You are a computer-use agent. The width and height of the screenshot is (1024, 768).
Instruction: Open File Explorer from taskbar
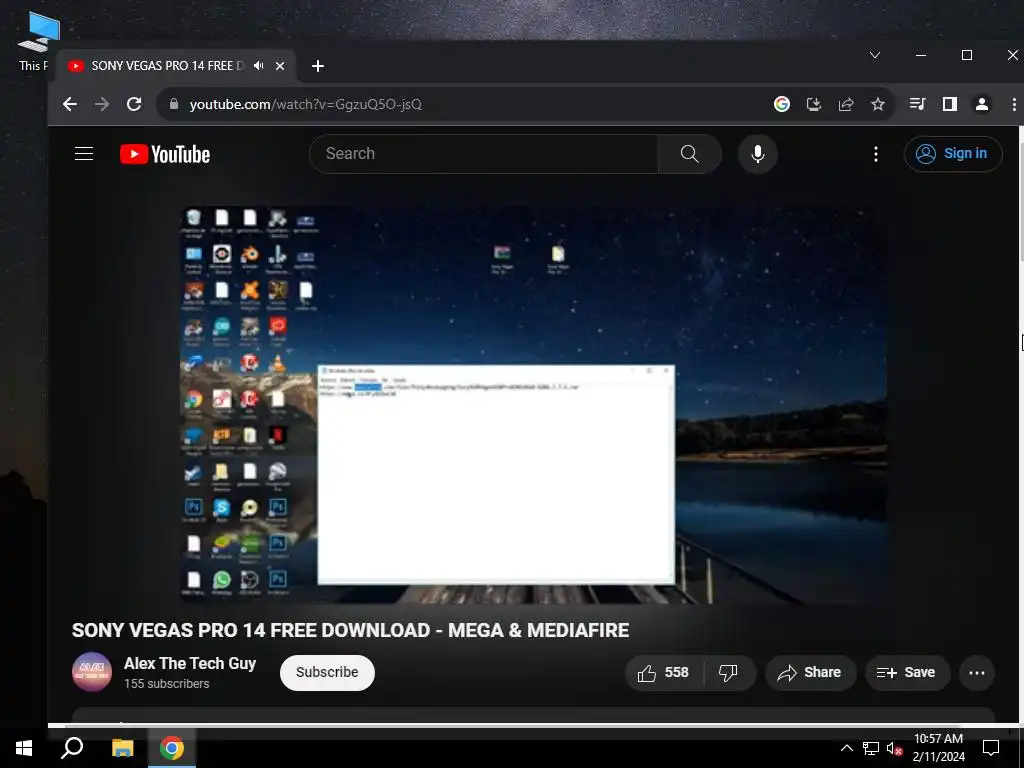click(x=122, y=748)
